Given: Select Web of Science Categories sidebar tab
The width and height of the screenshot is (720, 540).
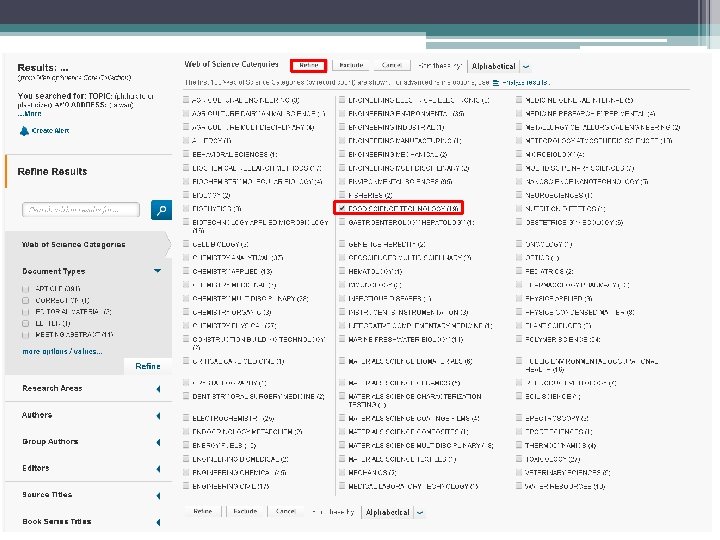Looking at the screenshot, I should pyautogui.click(x=87, y=244).
